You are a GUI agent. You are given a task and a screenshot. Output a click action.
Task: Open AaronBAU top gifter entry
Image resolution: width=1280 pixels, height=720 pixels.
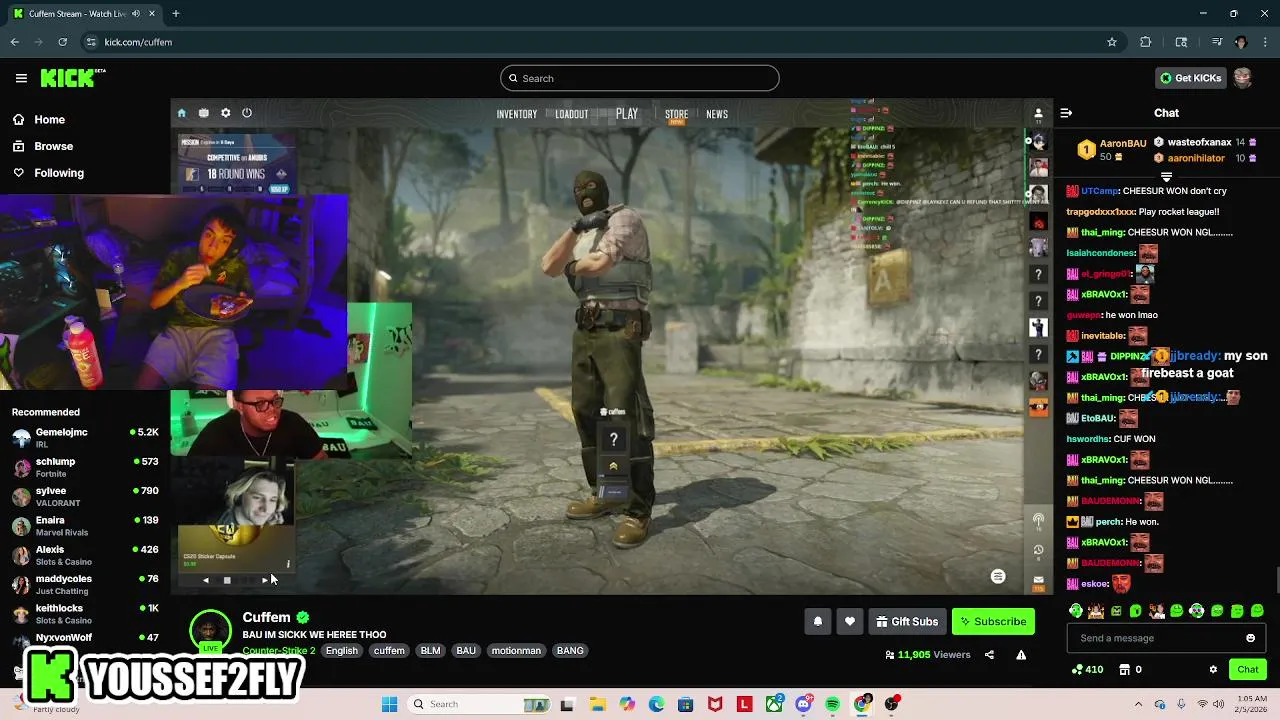point(1112,150)
